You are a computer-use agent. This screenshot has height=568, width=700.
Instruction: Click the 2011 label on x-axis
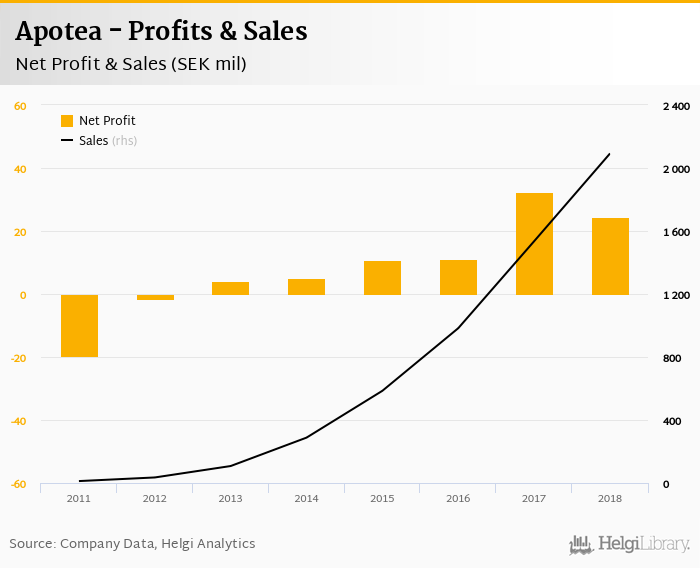(x=79, y=498)
